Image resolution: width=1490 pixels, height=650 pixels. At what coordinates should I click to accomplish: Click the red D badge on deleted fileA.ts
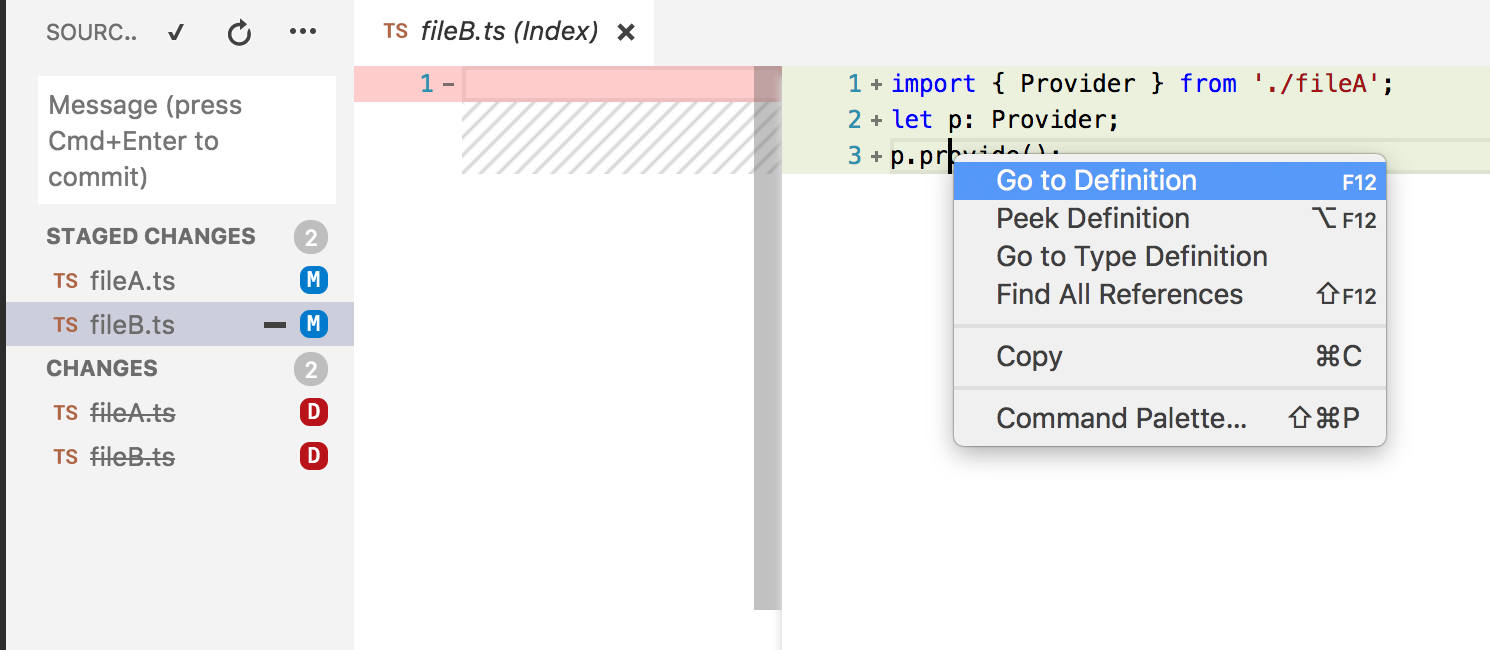click(x=314, y=412)
